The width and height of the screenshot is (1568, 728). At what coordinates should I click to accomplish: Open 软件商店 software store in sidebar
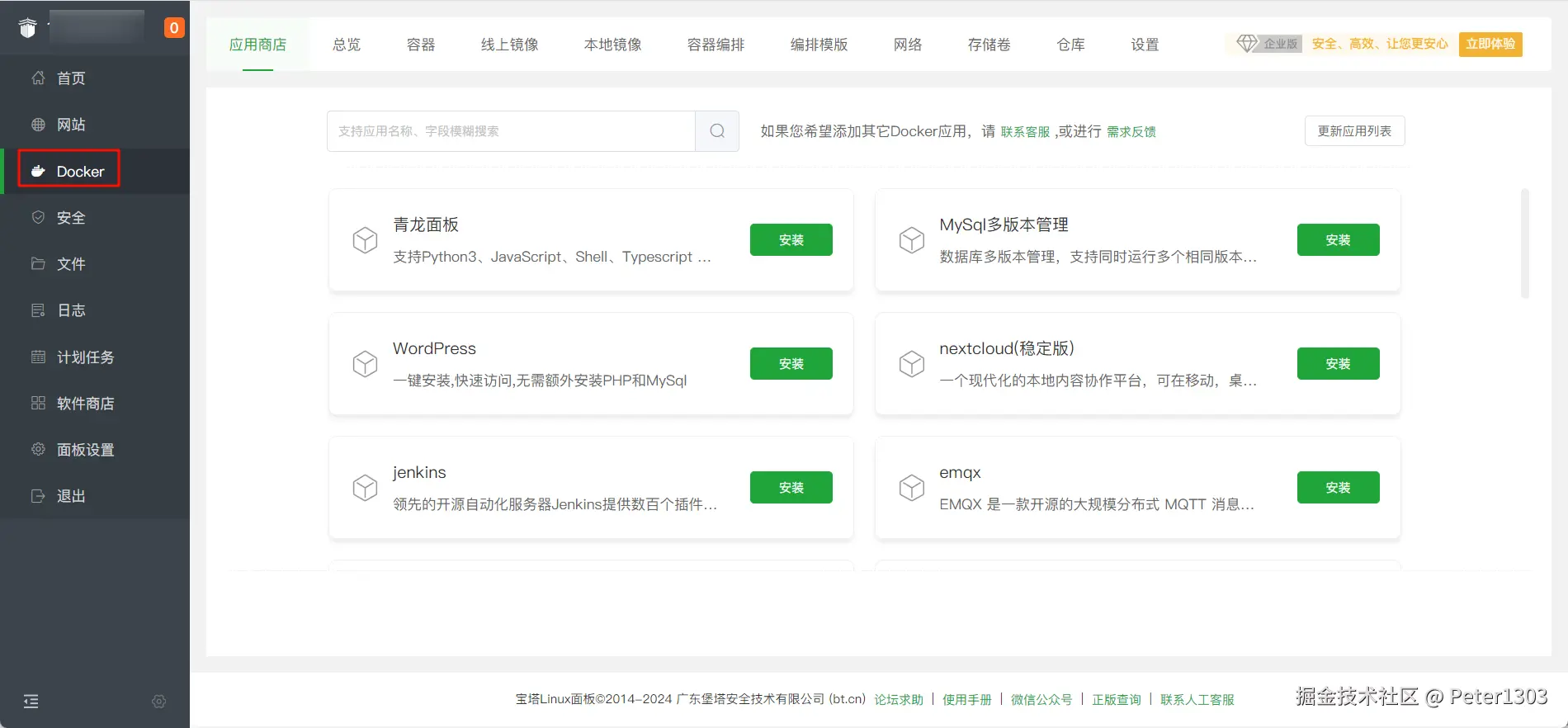pyautogui.click(x=95, y=404)
